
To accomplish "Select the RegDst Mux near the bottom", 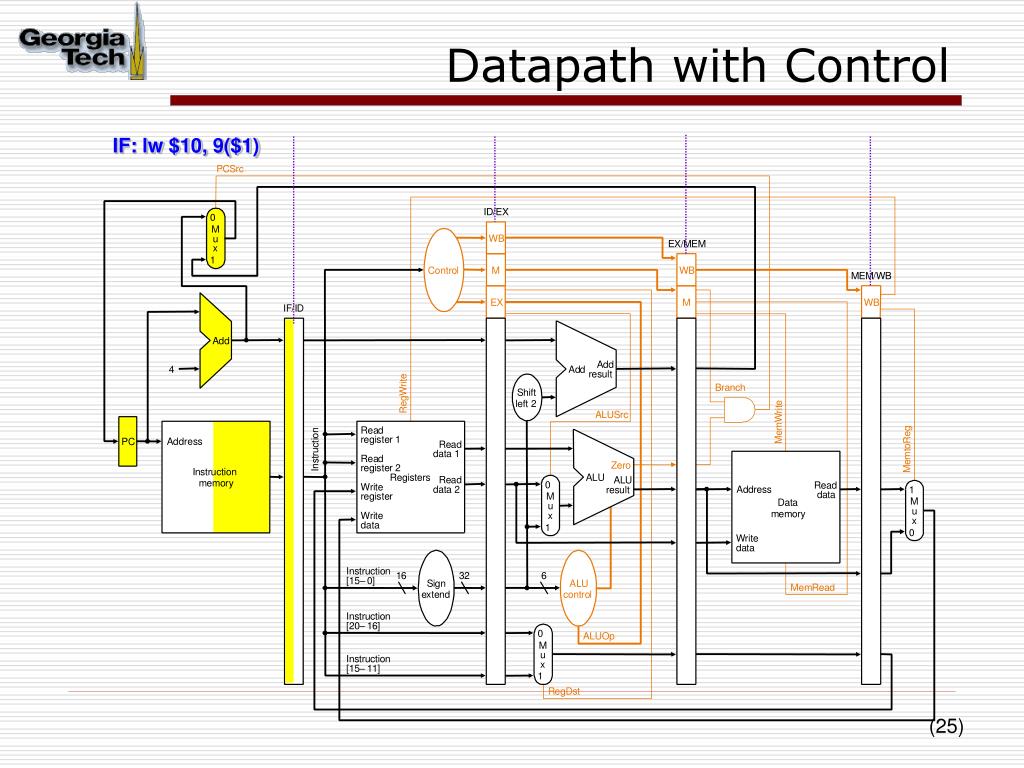I will tap(543, 654).
